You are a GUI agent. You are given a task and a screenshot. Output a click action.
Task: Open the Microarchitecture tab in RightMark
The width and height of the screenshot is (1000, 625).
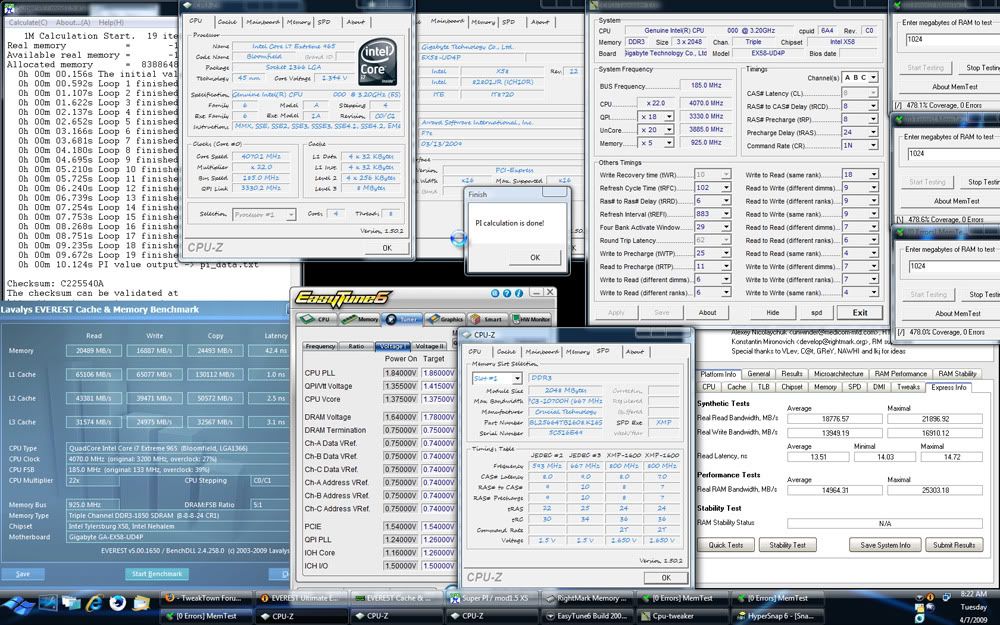tap(839, 374)
